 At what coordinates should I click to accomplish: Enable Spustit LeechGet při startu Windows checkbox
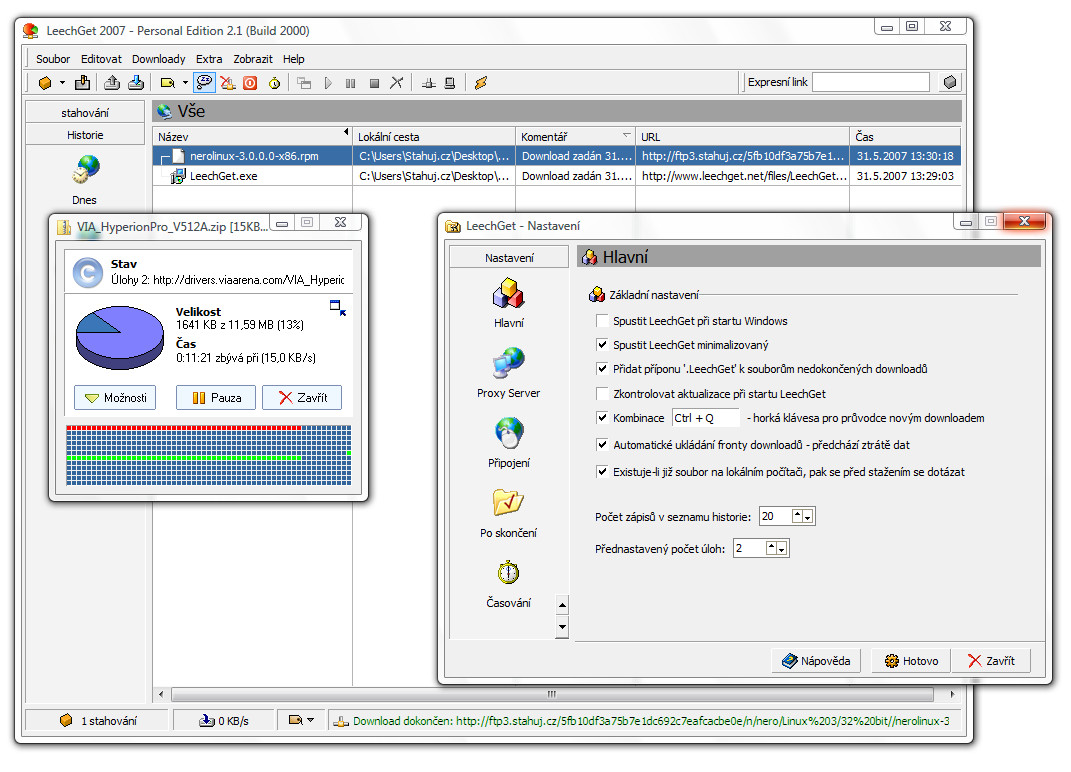[602, 320]
